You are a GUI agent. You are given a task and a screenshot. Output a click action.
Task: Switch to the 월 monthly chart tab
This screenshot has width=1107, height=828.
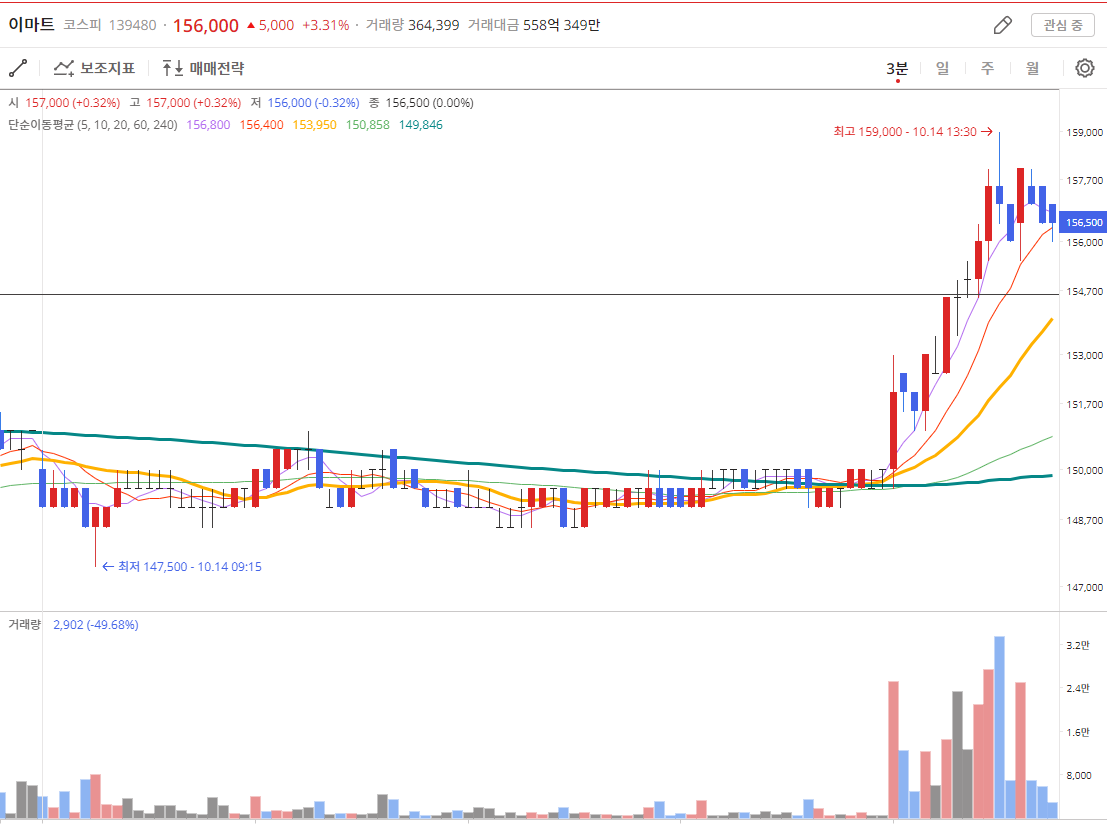1033,68
